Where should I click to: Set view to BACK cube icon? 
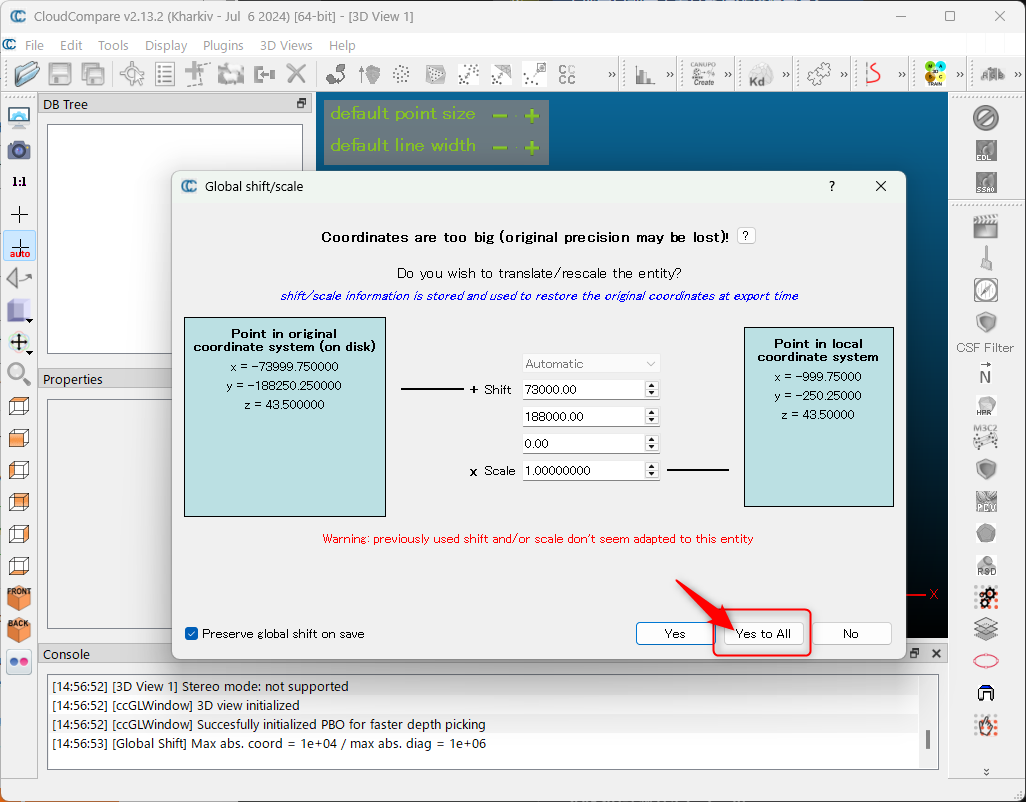19,629
